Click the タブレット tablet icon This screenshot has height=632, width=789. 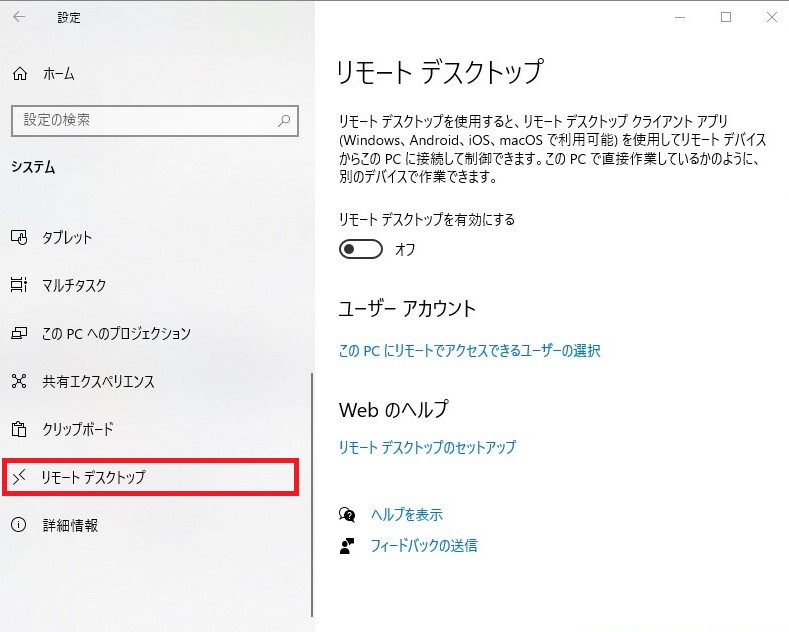(x=19, y=237)
